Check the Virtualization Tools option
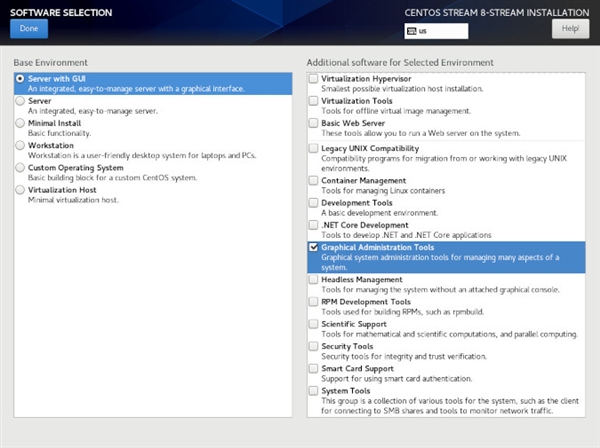 click(314, 101)
